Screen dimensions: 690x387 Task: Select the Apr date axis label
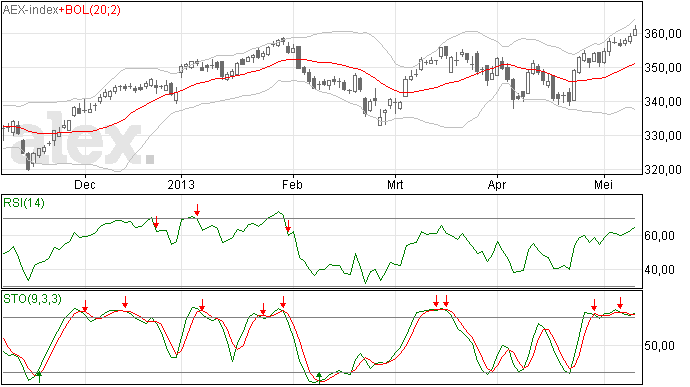coord(497,184)
